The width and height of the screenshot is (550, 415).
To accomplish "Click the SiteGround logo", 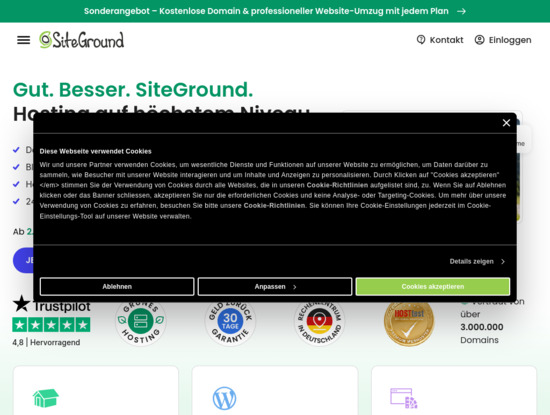I will pos(81,40).
